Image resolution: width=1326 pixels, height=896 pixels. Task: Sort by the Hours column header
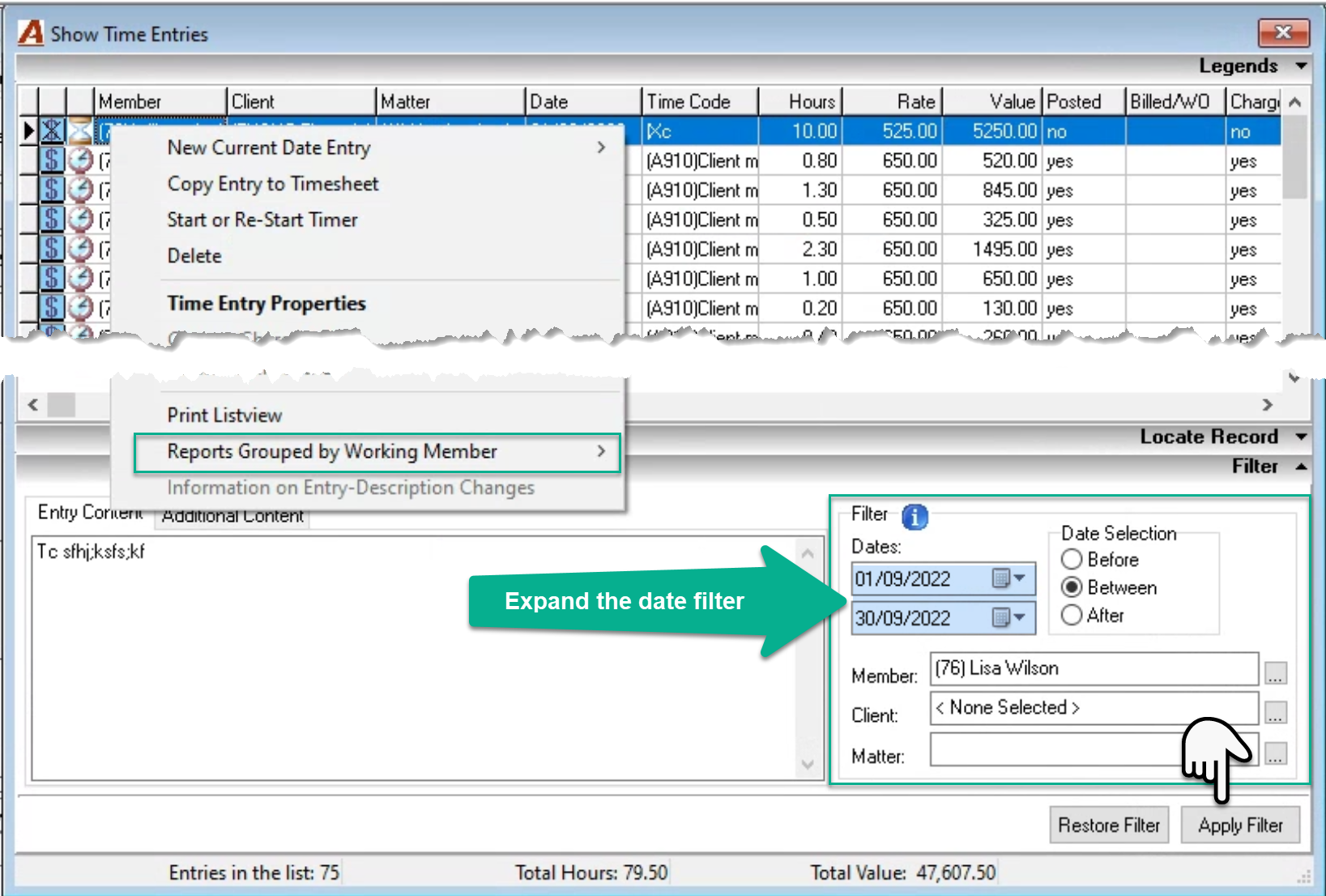[x=800, y=101]
